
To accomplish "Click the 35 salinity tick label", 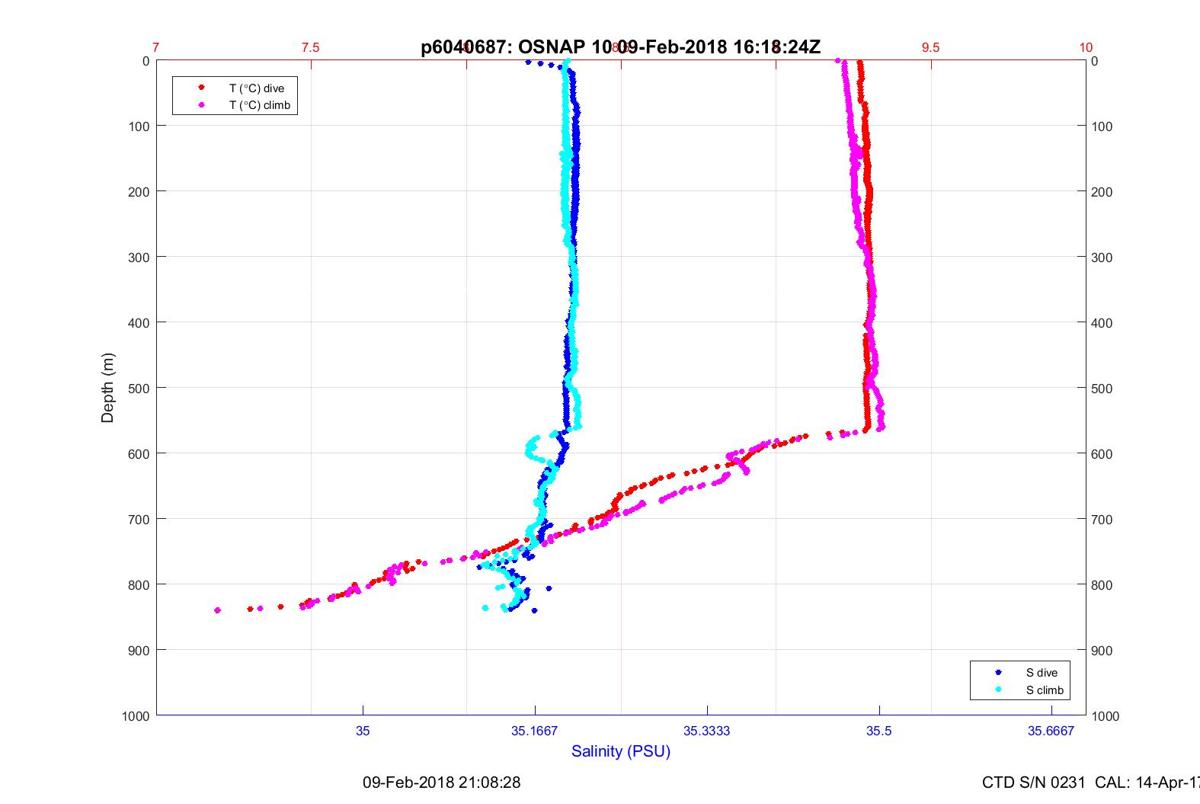I will pyautogui.click(x=363, y=731).
